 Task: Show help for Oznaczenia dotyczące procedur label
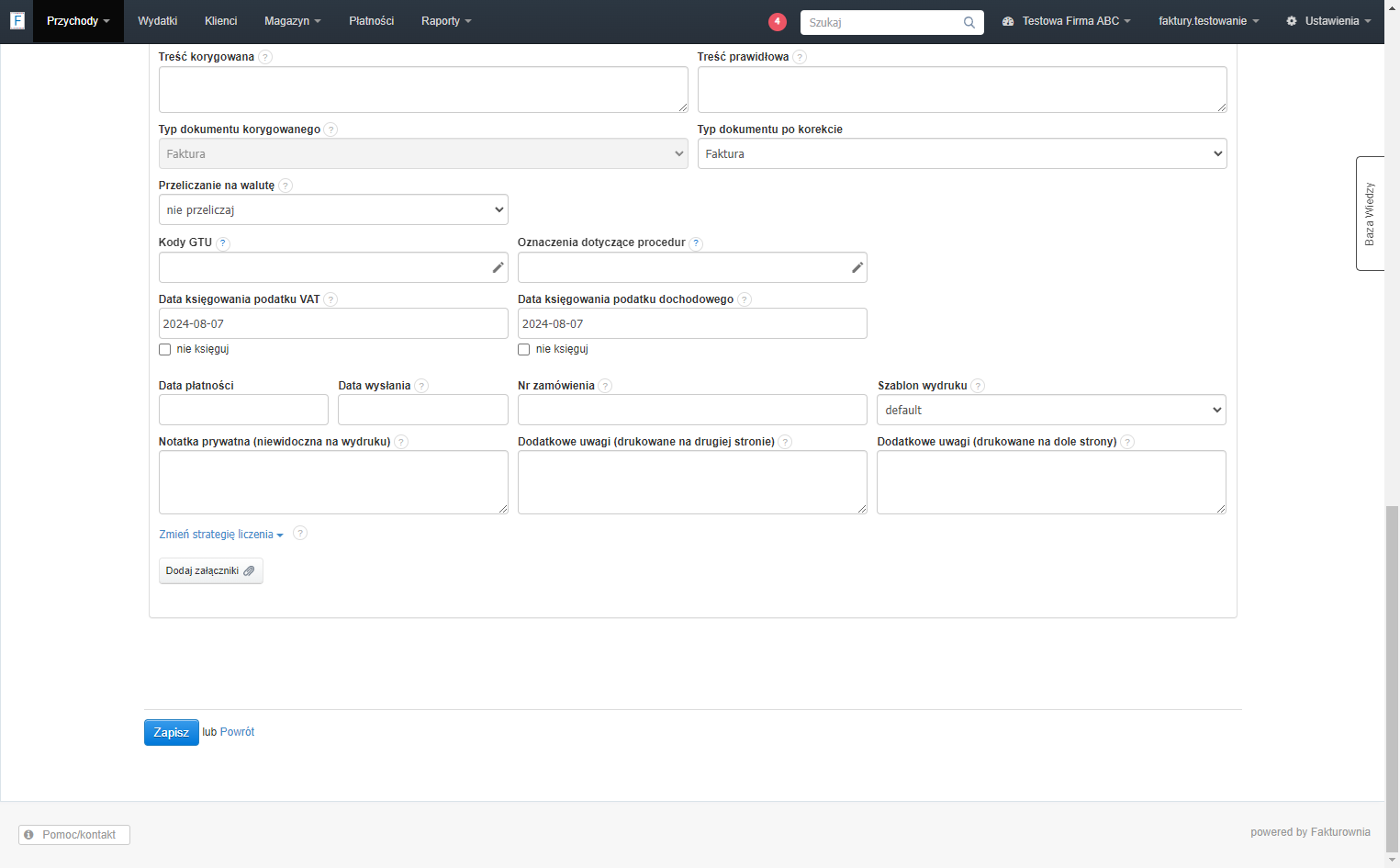(696, 243)
